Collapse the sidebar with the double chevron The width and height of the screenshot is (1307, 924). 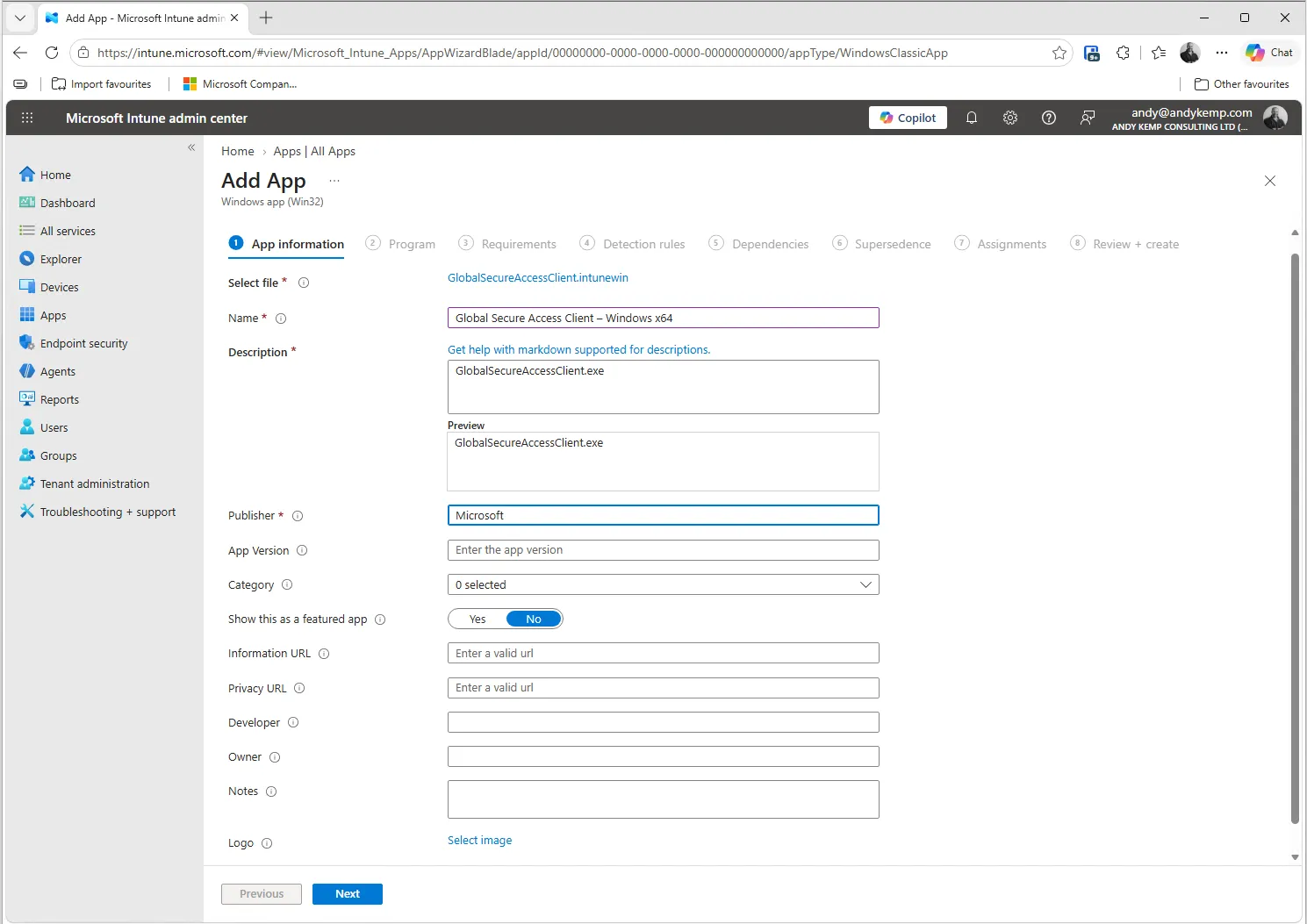click(x=191, y=147)
